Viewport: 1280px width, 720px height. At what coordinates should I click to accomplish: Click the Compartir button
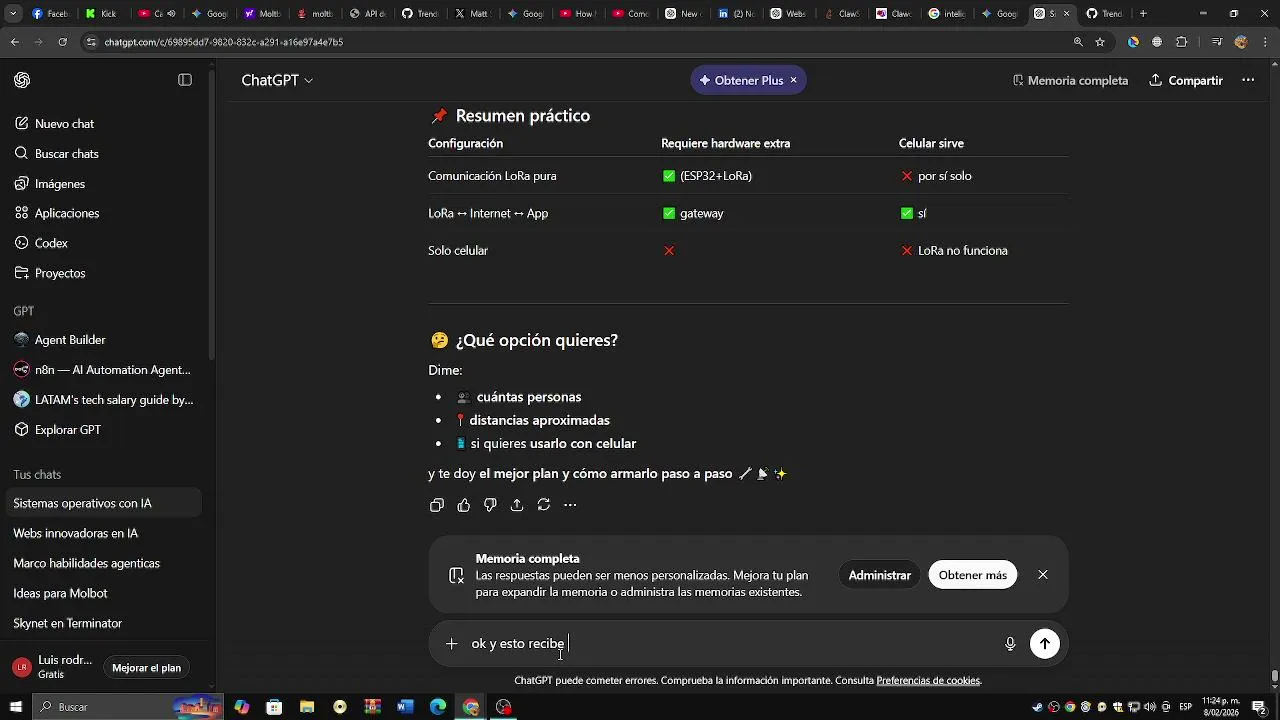1186,80
